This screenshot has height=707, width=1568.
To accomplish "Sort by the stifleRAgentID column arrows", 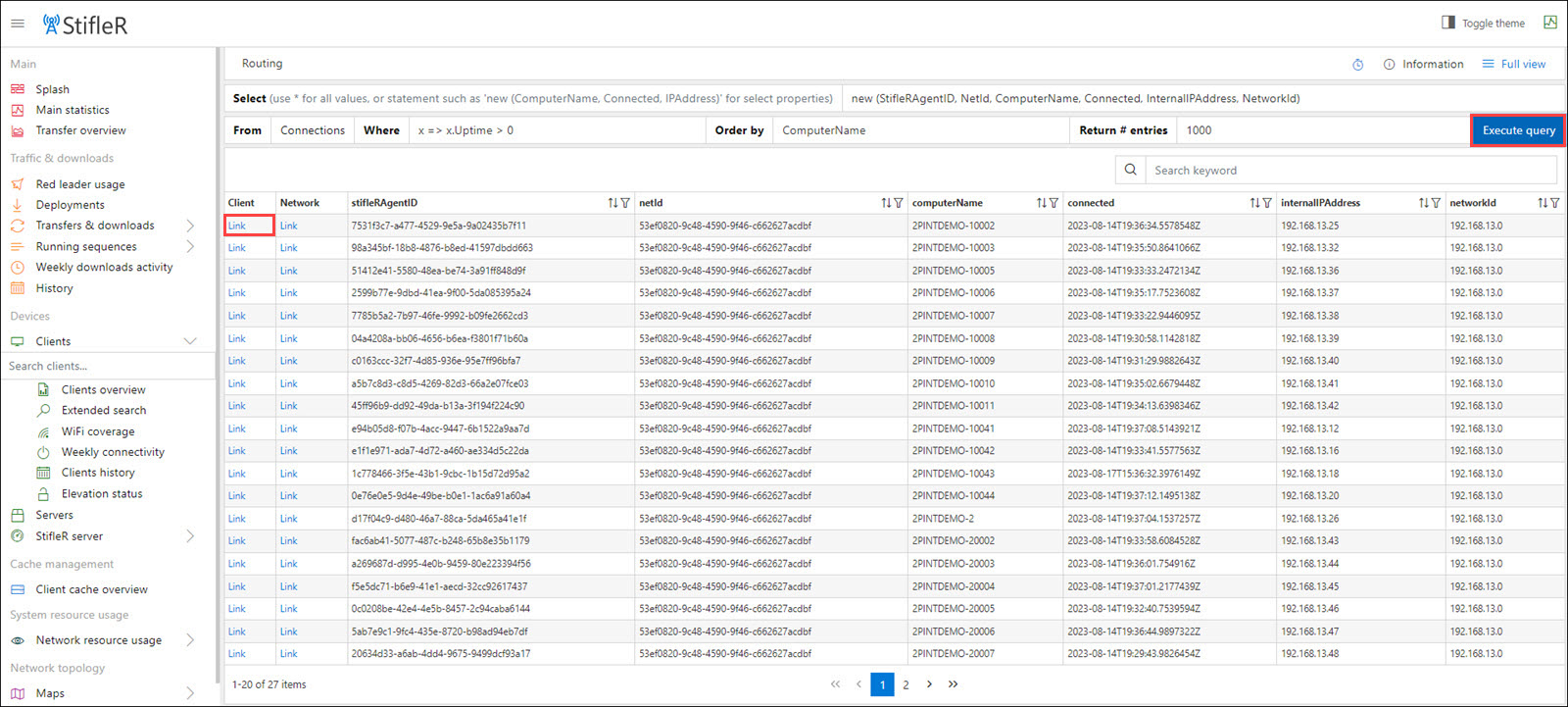I will [x=612, y=203].
